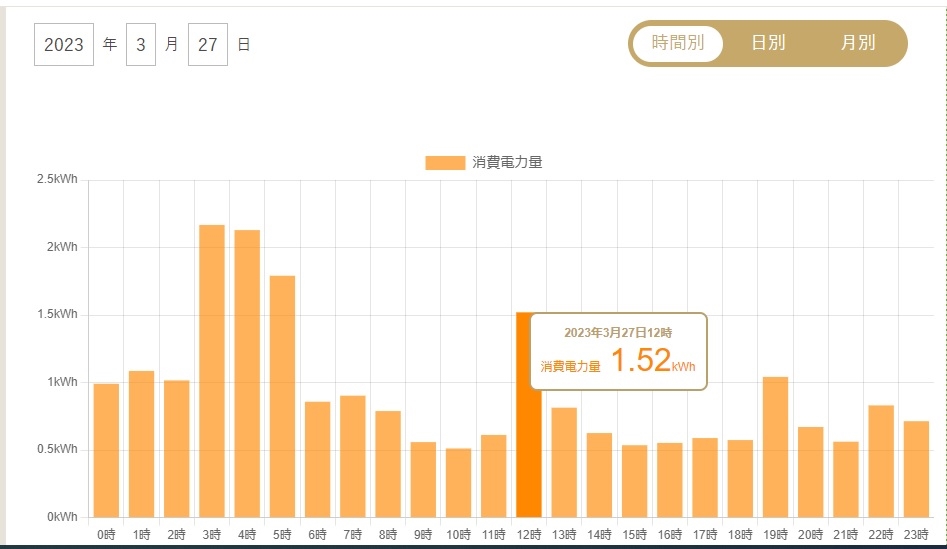This screenshot has height=549, width=947.
Task: Click the 0.5kWh axis label
Action: tap(57, 449)
